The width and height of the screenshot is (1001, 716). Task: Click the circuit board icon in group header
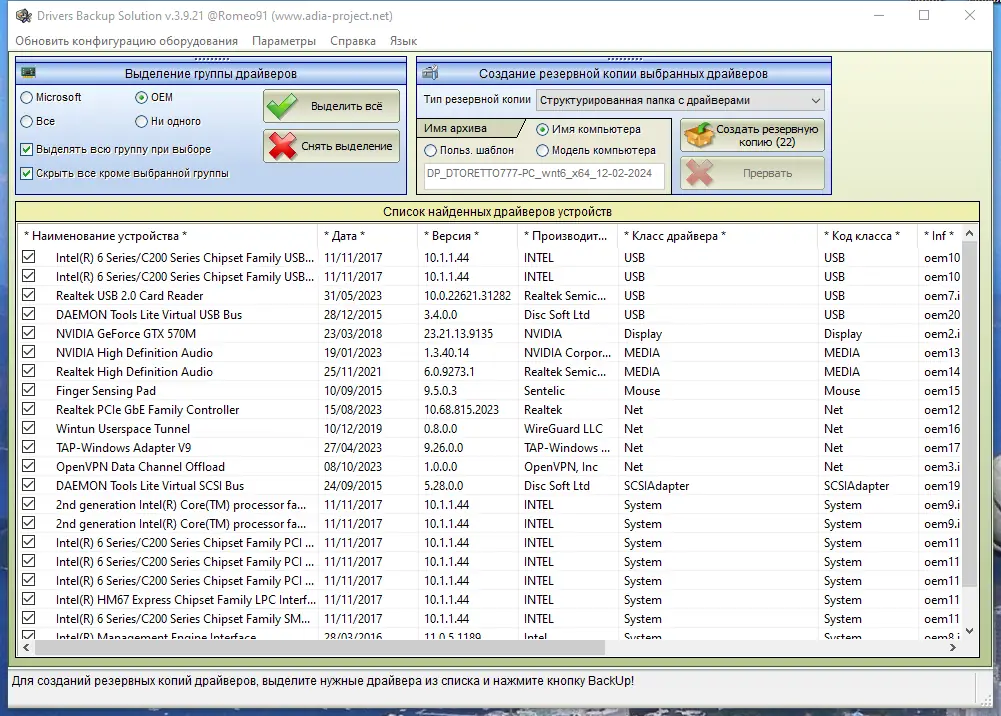click(x=28, y=73)
